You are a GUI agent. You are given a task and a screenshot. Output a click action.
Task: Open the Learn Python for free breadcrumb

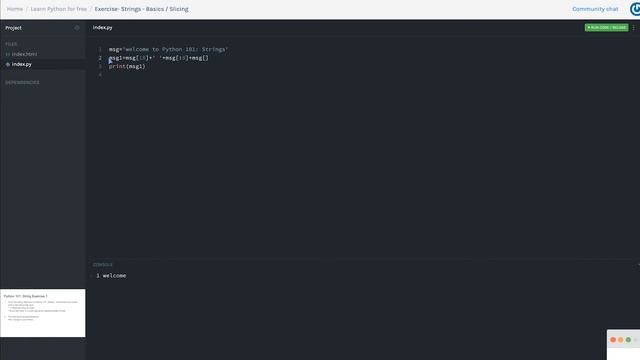(x=59, y=9)
